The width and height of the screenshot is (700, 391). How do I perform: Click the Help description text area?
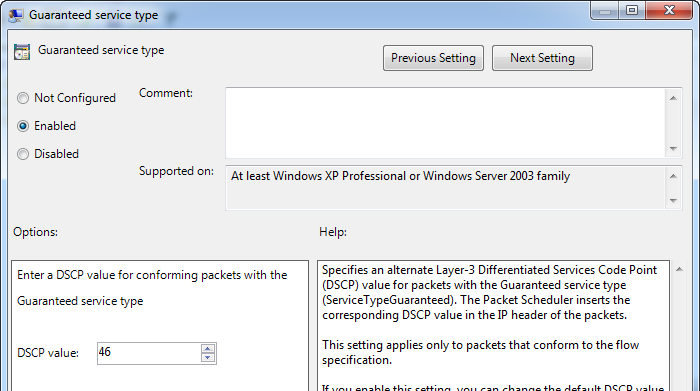point(493,326)
